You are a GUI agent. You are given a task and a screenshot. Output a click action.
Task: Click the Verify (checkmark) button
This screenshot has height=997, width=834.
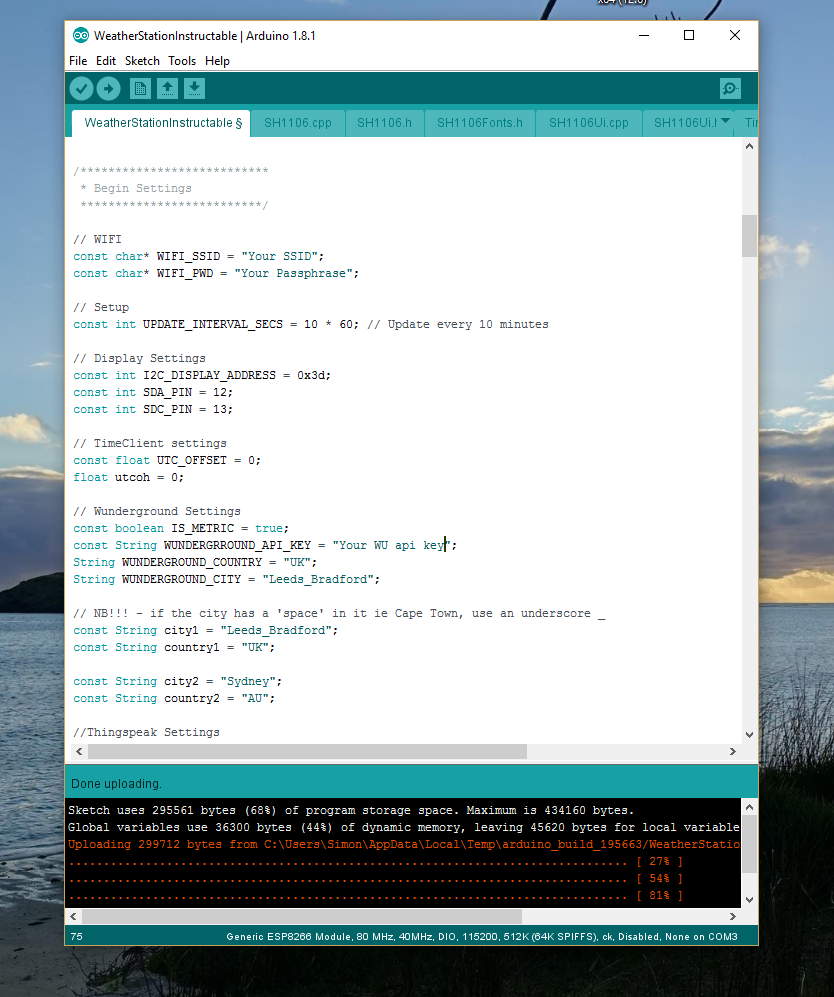(81, 88)
